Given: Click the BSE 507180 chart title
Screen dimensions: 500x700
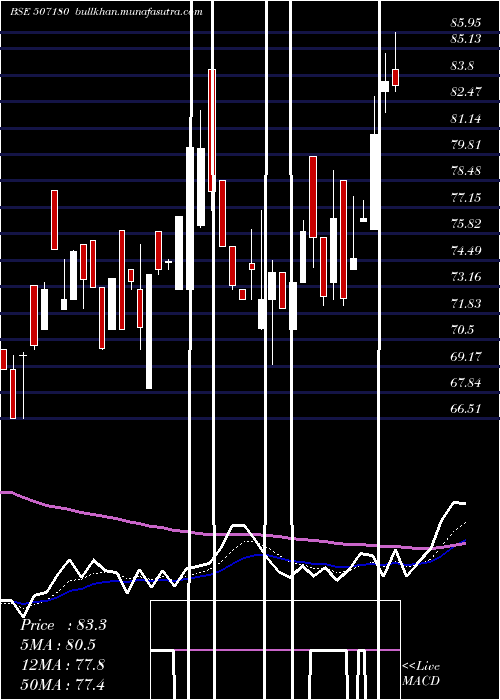Looking at the screenshot, I should click(x=39, y=12).
